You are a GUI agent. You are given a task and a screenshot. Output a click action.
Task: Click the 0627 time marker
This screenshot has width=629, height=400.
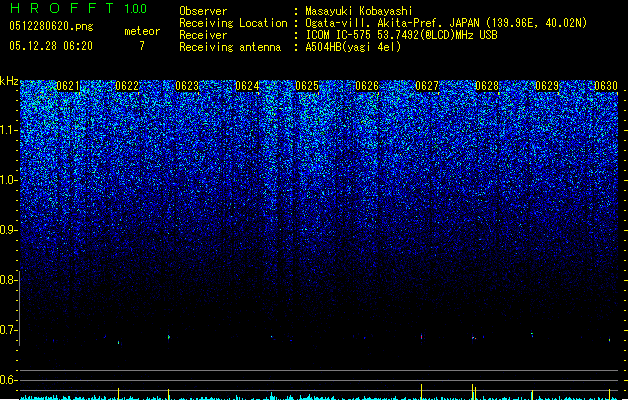click(427, 86)
